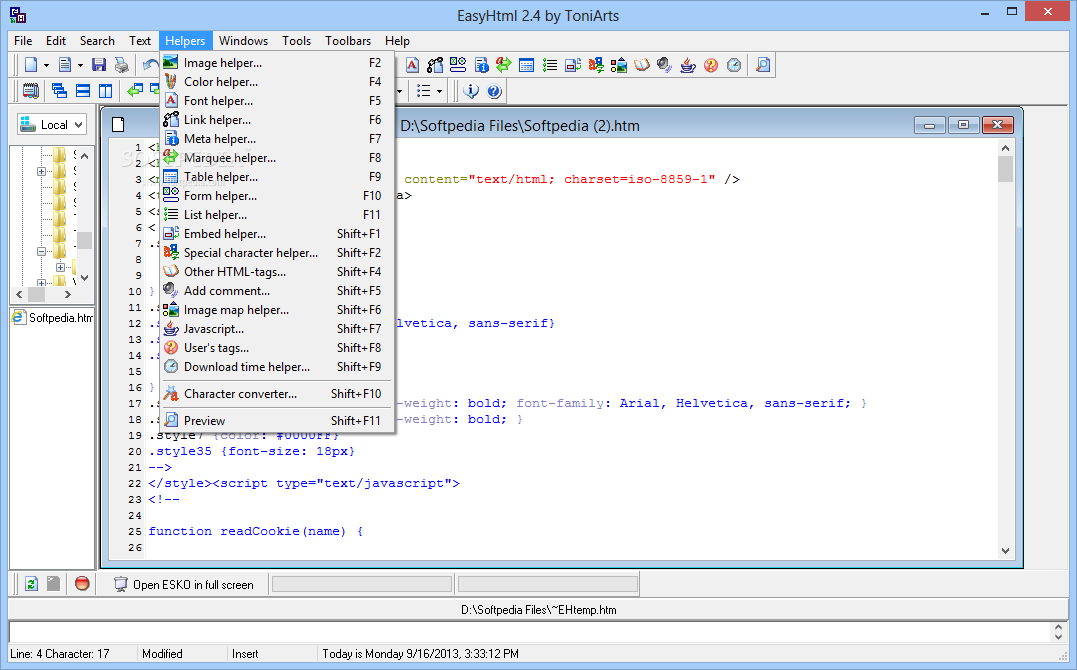Click the Other HTML-tags book toolbar icon

(x=642, y=65)
